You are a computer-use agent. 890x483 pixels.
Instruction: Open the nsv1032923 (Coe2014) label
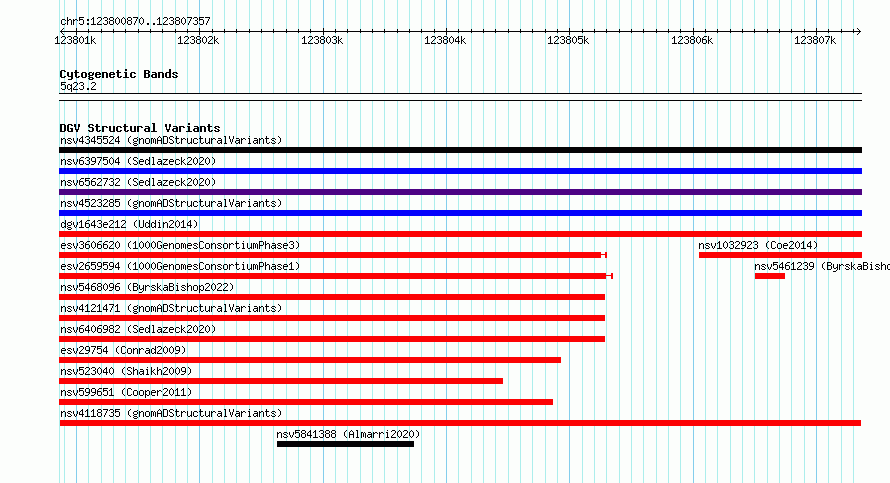[758, 245]
